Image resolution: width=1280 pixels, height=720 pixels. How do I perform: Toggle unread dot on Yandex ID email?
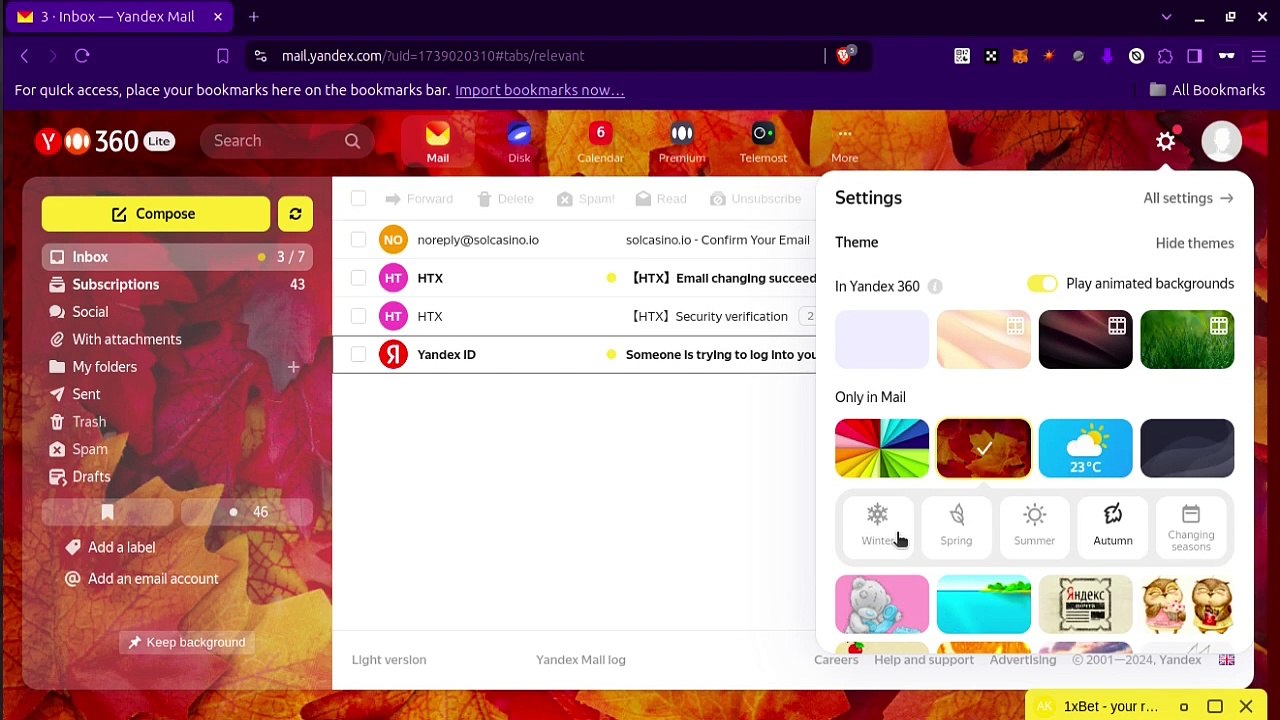pos(611,355)
